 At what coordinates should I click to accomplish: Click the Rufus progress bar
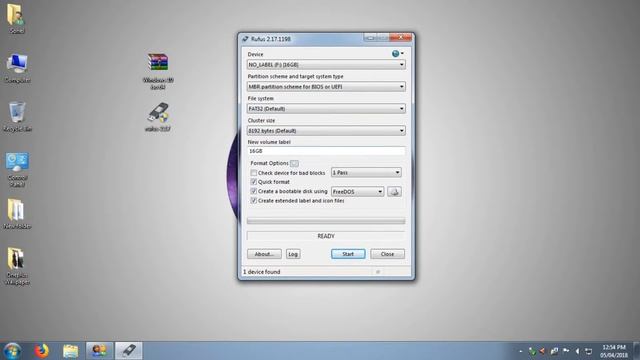[326, 221]
